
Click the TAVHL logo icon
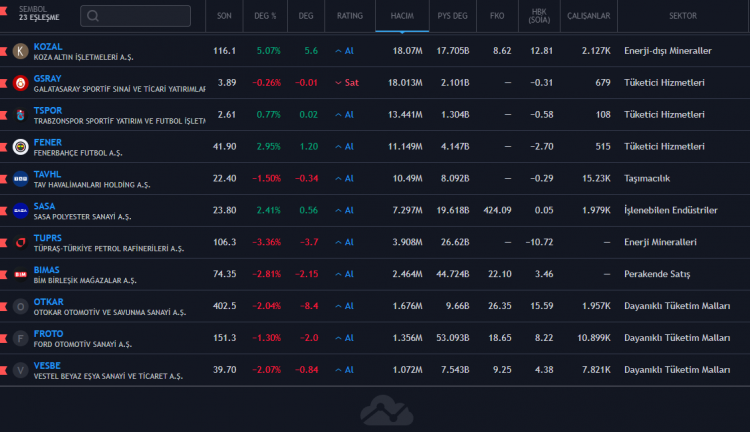point(20,178)
